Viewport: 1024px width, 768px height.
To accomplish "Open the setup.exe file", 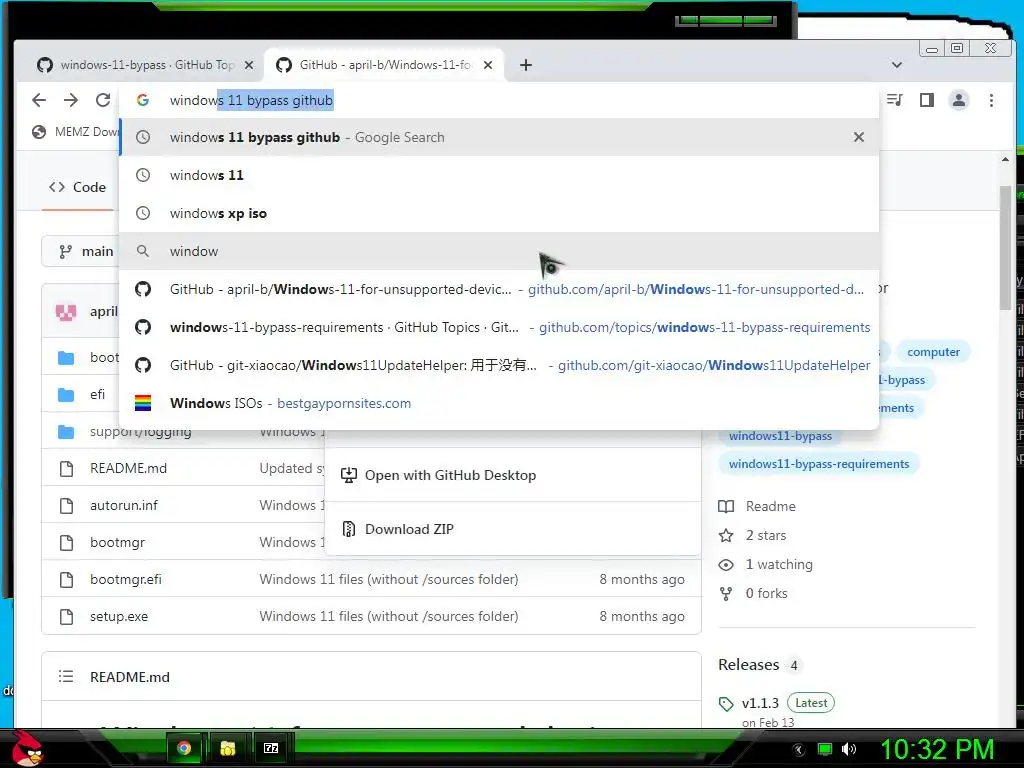I will tap(119, 616).
